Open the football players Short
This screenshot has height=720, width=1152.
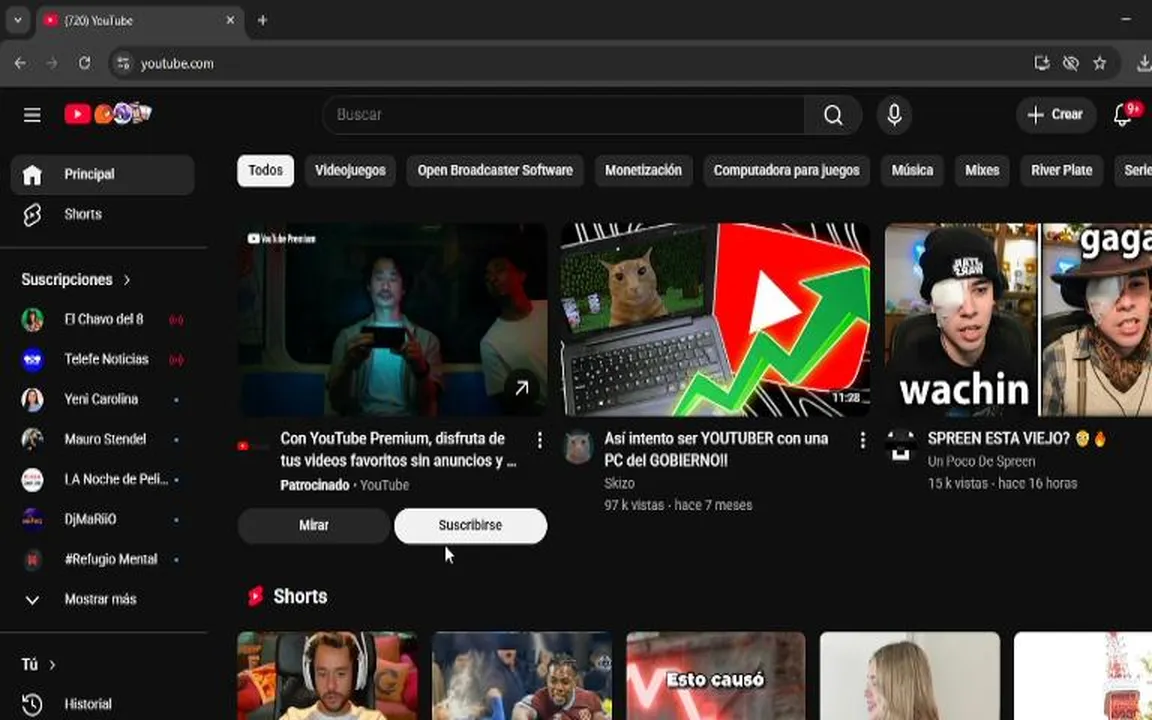pos(522,676)
